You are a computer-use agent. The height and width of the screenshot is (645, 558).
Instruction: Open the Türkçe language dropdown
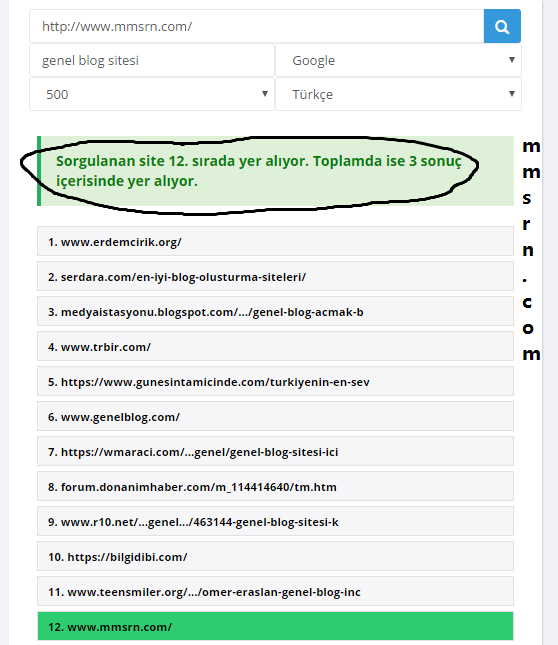[x=398, y=94]
